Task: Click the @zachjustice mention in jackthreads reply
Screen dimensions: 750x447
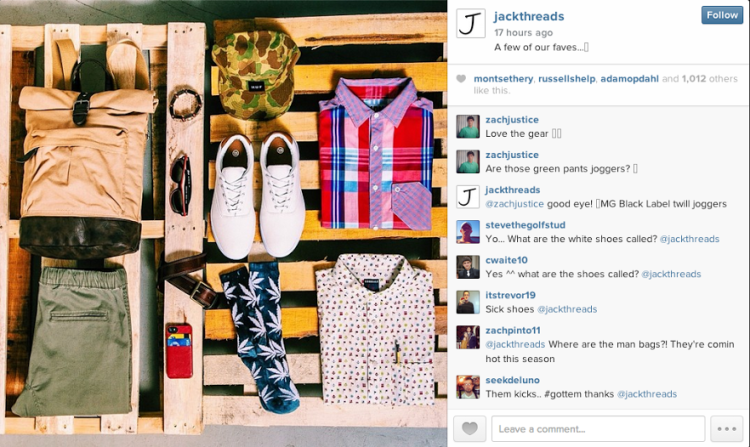Action: pyautogui.click(x=514, y=204)
